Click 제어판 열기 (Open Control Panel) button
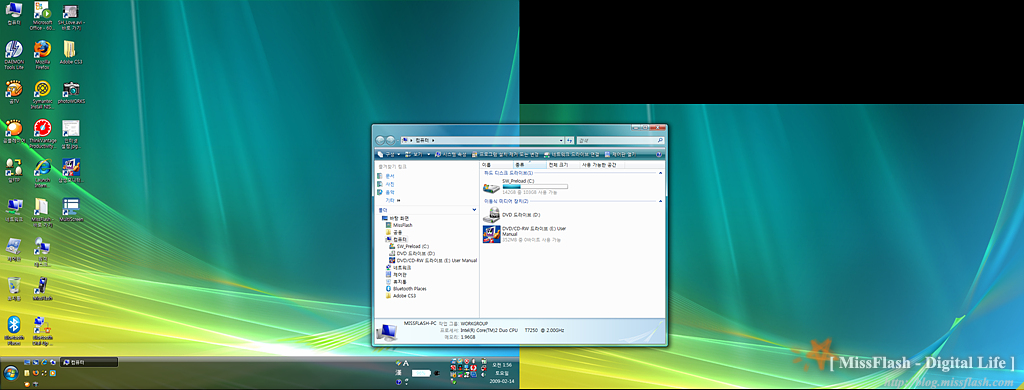 (620, 154)
